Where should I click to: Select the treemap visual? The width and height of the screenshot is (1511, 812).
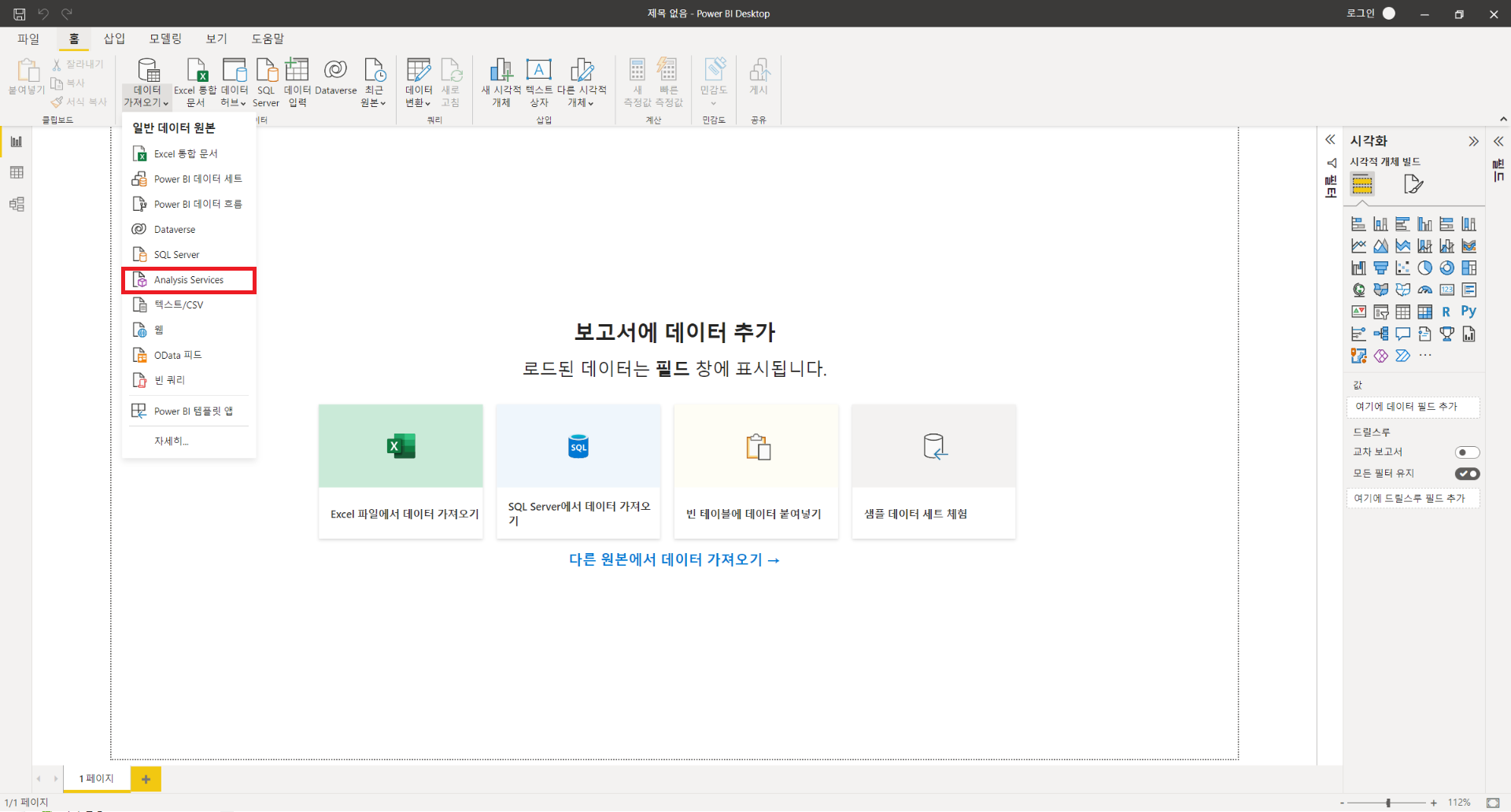click(x=1469, y=268)
